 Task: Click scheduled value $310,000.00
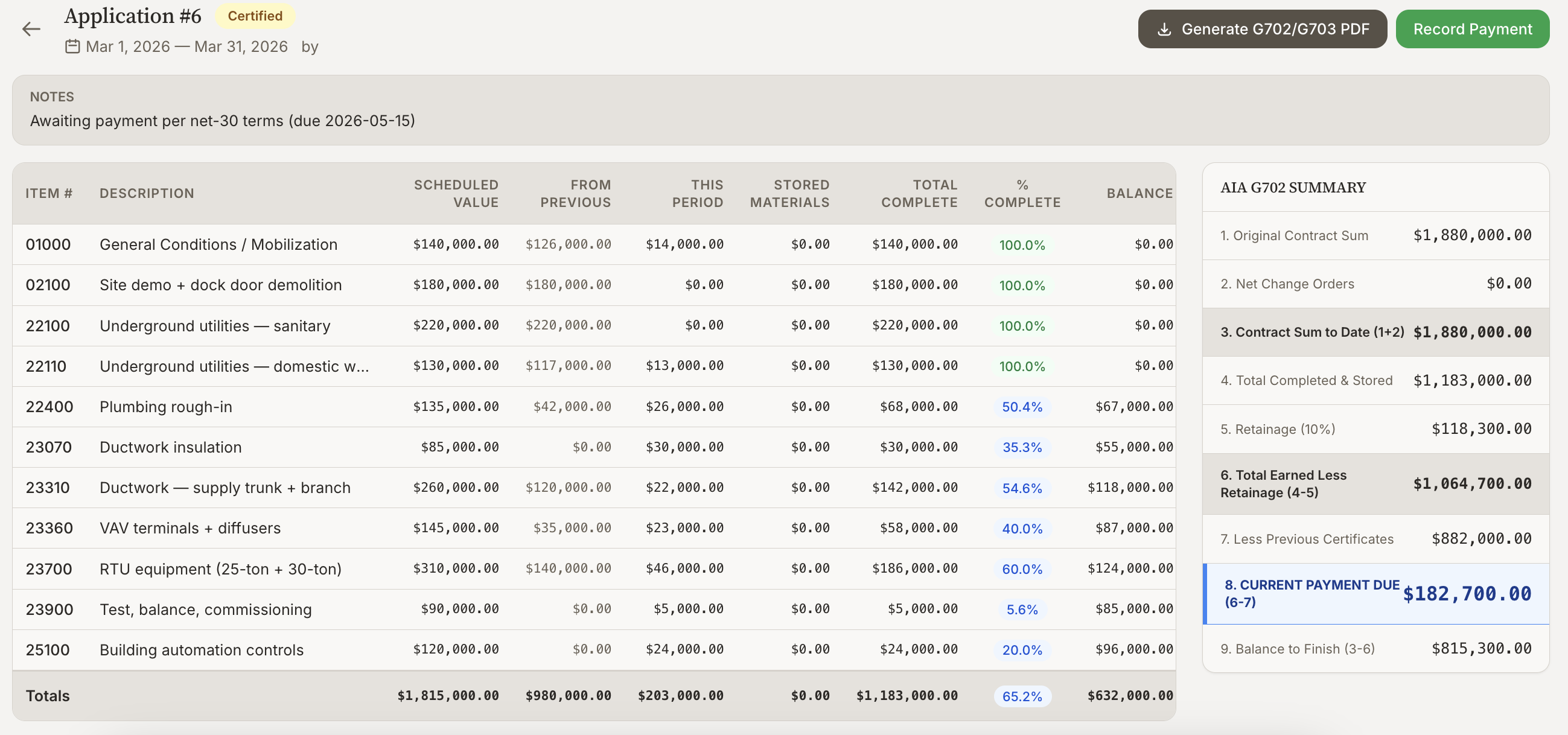tap(456, 568)
